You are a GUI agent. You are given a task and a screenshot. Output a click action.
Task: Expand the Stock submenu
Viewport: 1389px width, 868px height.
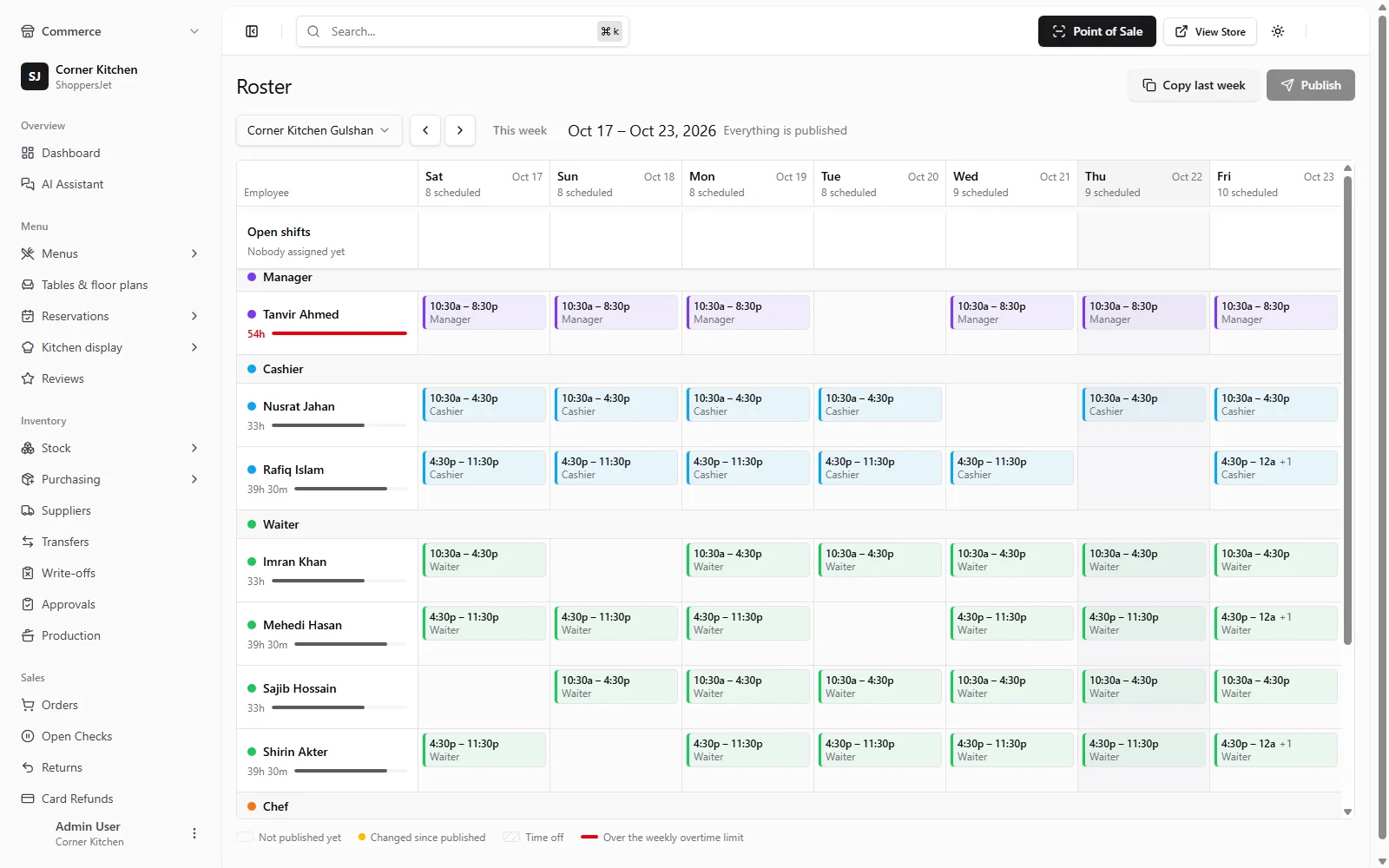click(194, 448)
